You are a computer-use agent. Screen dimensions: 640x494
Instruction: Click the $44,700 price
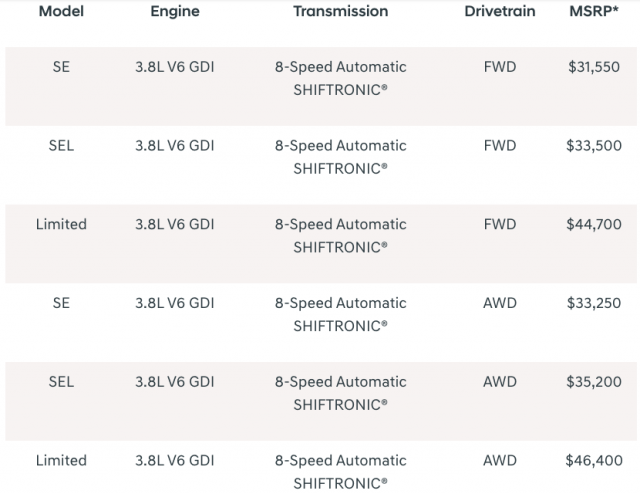coord(594,225)
